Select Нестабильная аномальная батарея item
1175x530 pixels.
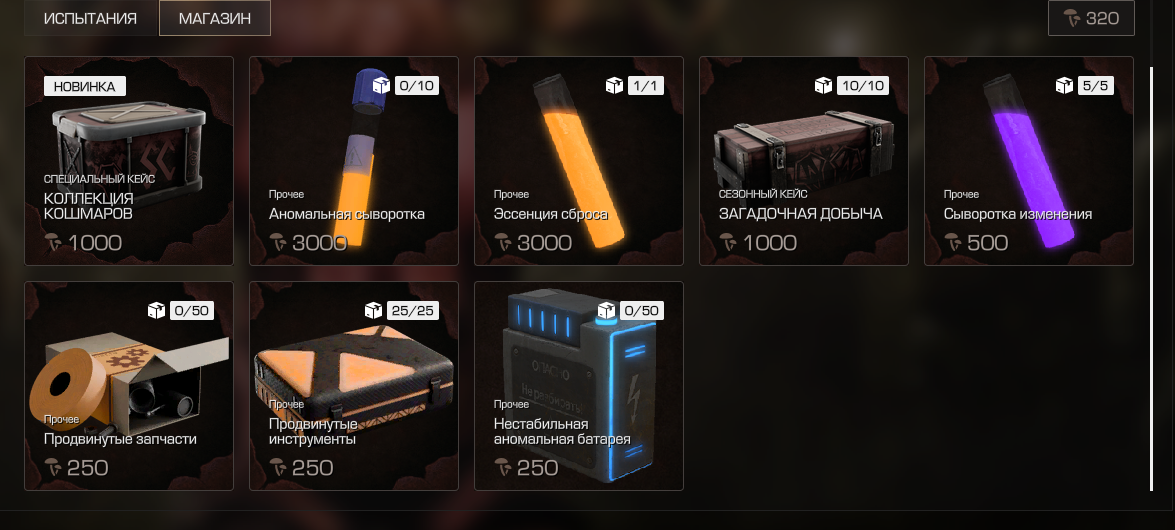coord(579,386)
